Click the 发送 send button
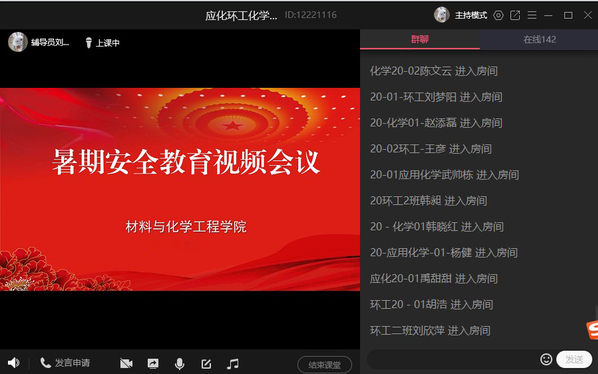 574,359
